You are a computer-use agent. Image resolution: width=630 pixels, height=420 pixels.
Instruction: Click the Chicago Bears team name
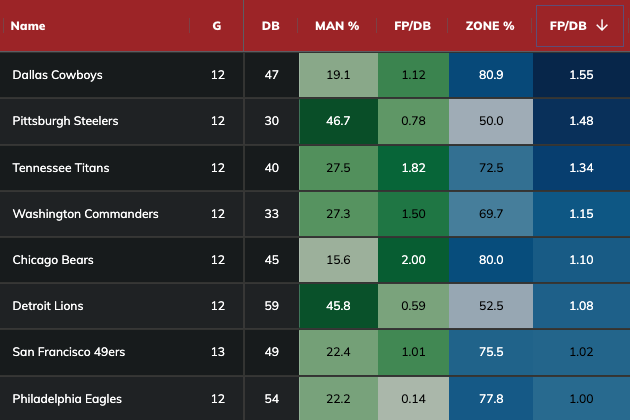coord(52,260)
